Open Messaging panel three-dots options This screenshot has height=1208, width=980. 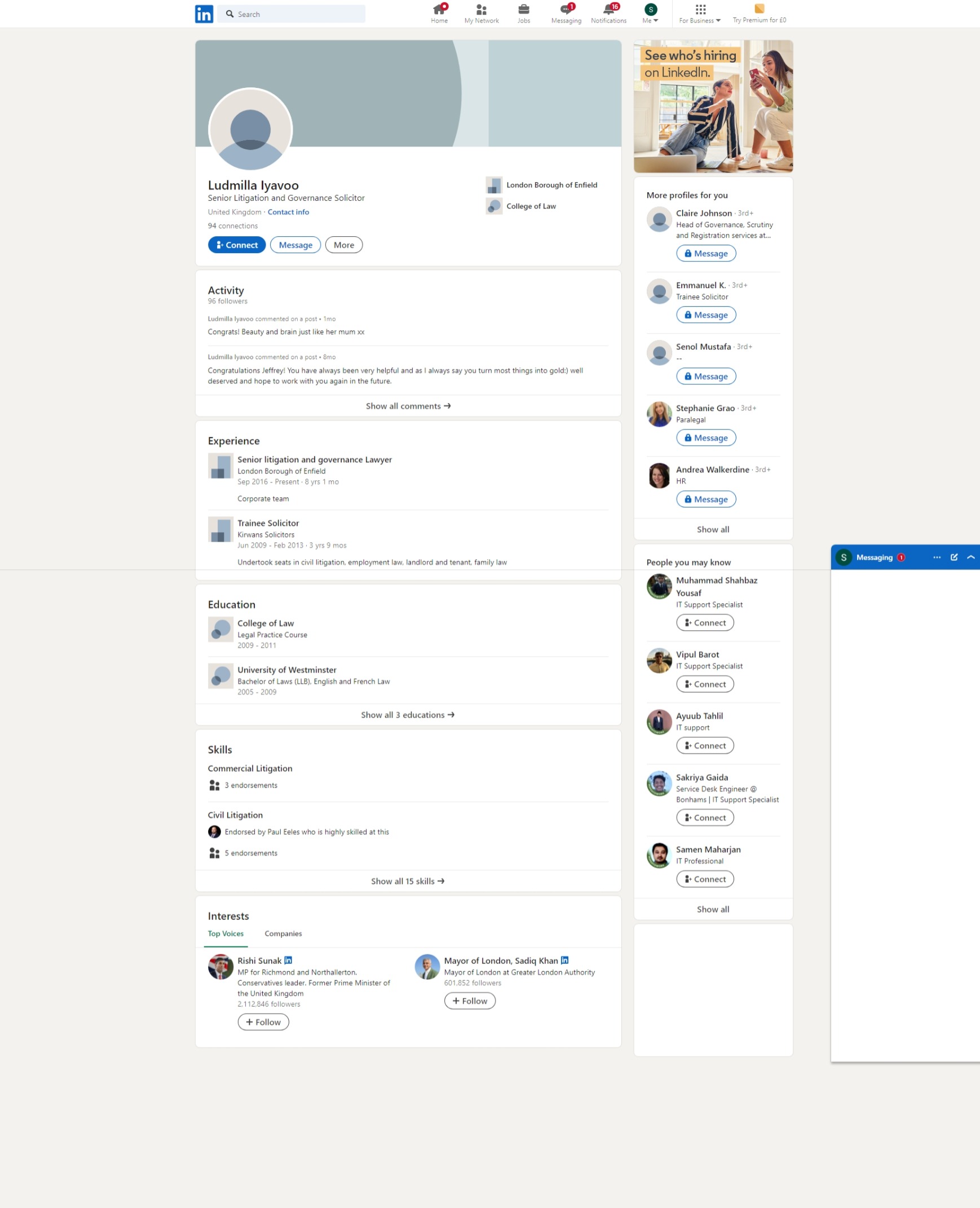tap(937, 557)
